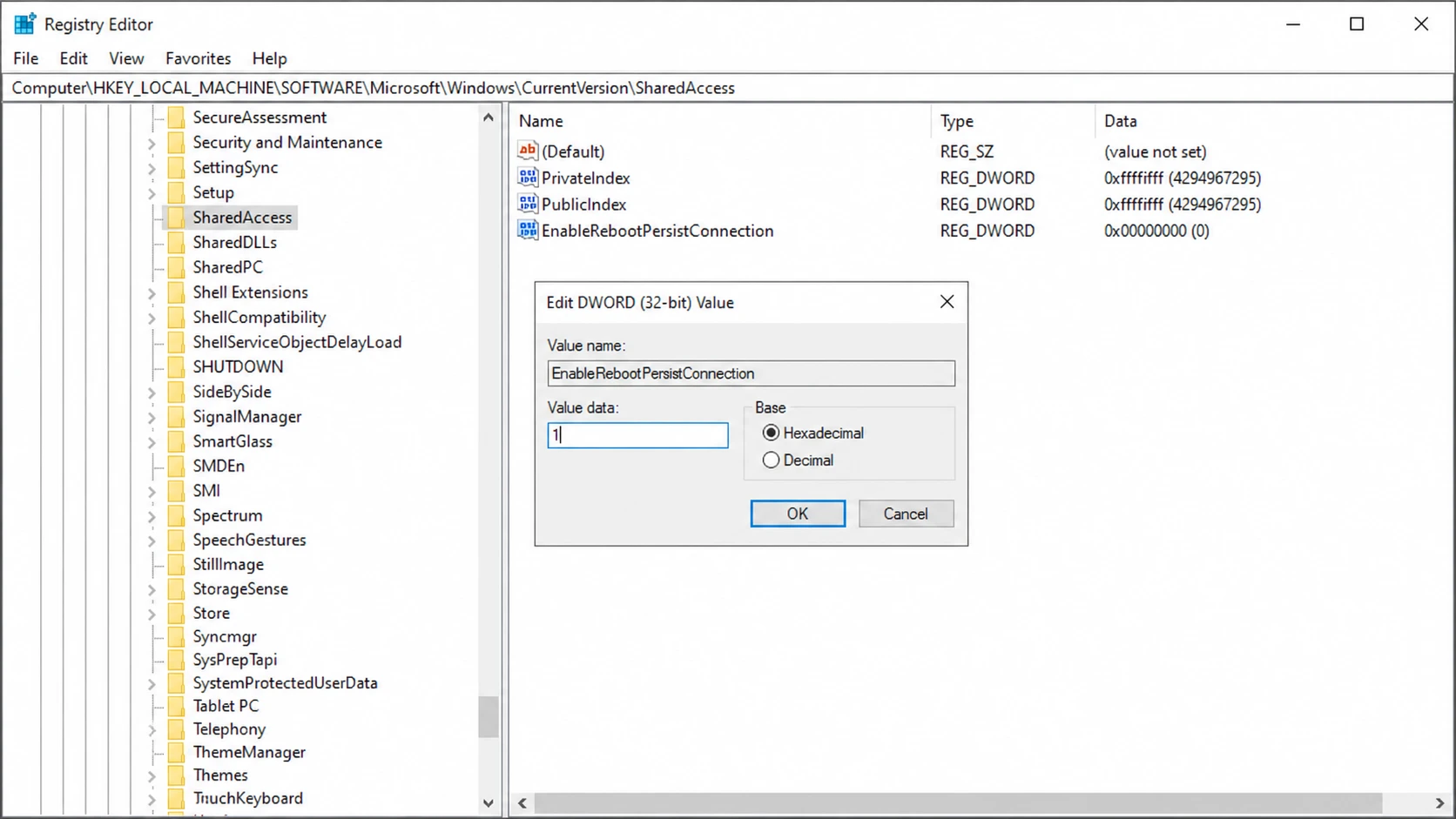Select the ShellServiceObjectDelayLoad key
This screenshot has height=819, width=1456.
(297, 342)
